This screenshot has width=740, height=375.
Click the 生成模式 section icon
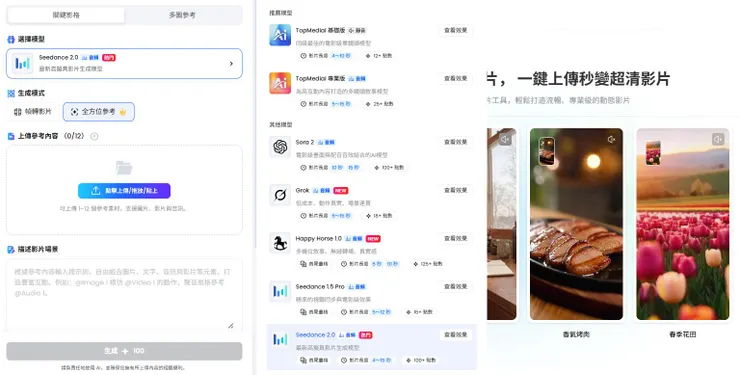[11, 93]
